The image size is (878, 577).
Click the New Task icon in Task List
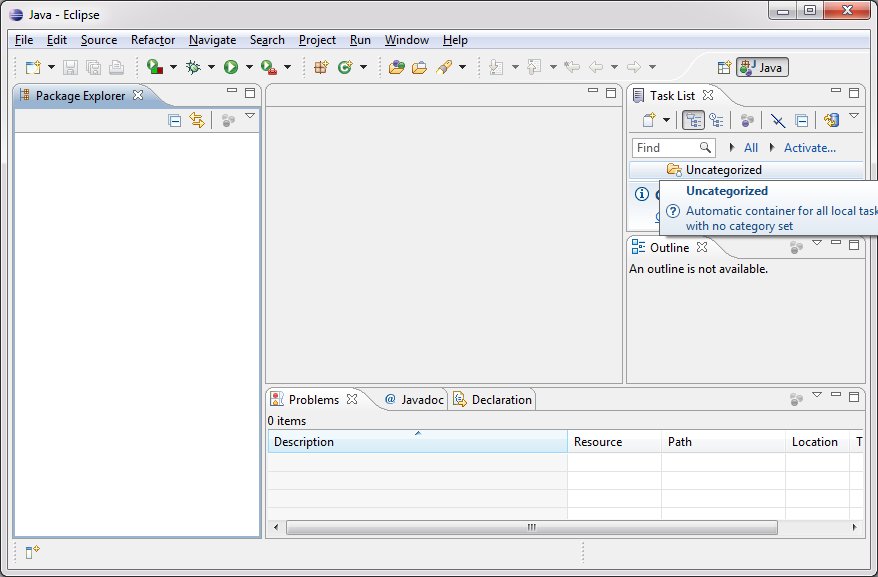pyautogui.click(x=648, y=120)
